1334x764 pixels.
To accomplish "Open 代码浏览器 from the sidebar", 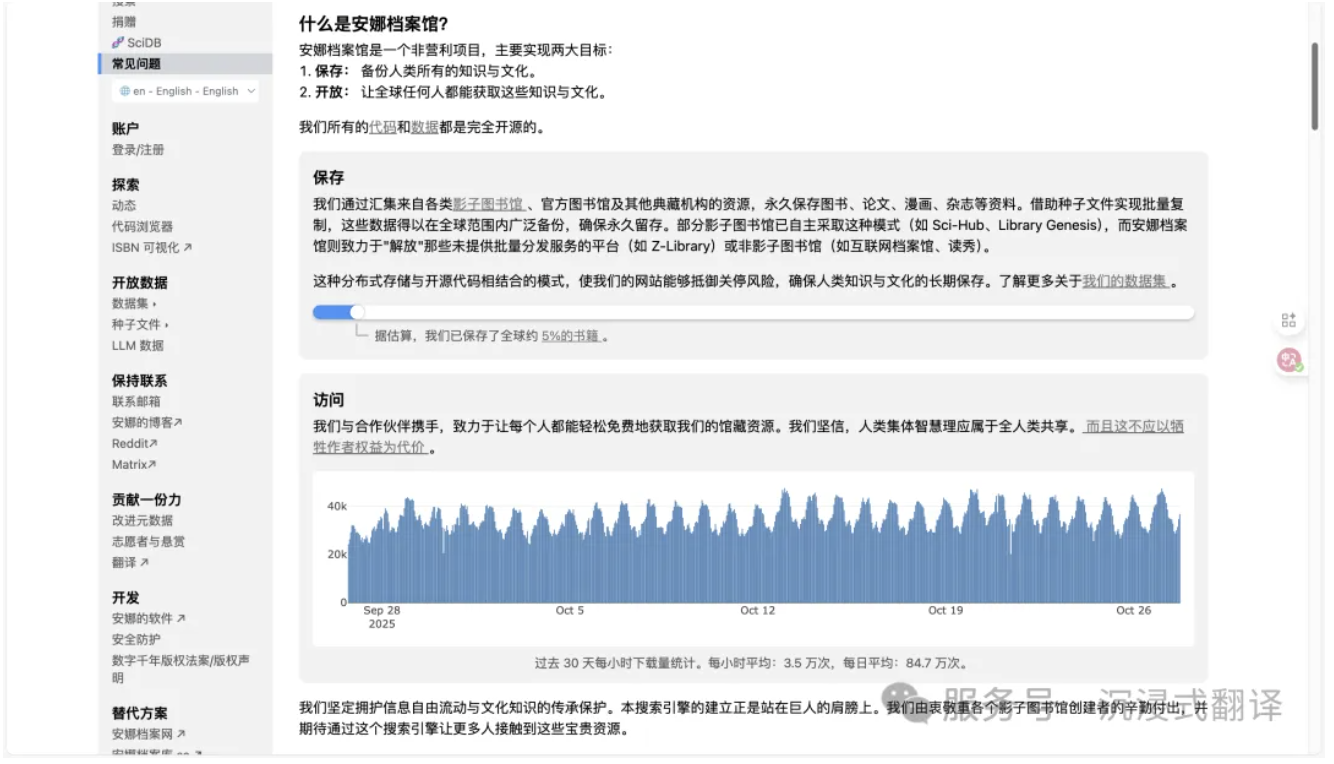I will click(x=142, y=227).
